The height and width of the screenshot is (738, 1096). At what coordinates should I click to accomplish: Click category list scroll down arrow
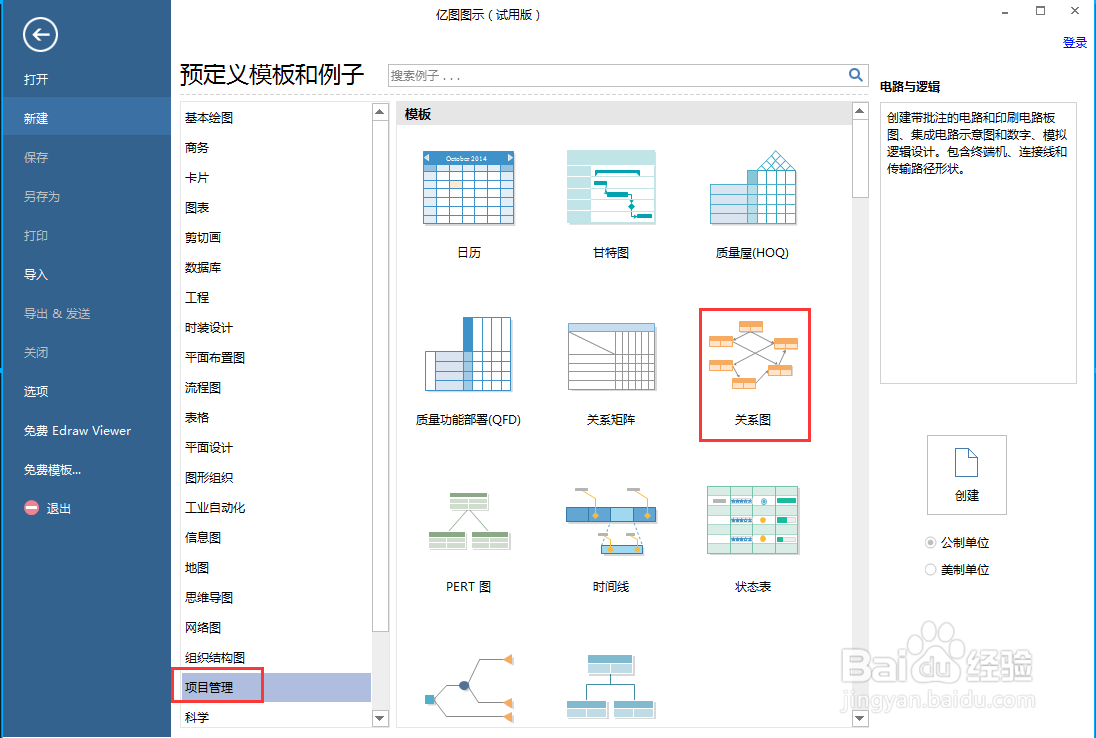coord(380,718)
